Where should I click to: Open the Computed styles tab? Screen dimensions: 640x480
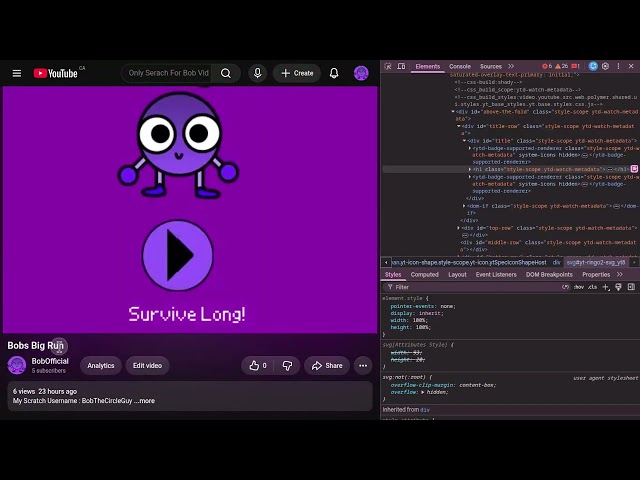pos(424,275)
